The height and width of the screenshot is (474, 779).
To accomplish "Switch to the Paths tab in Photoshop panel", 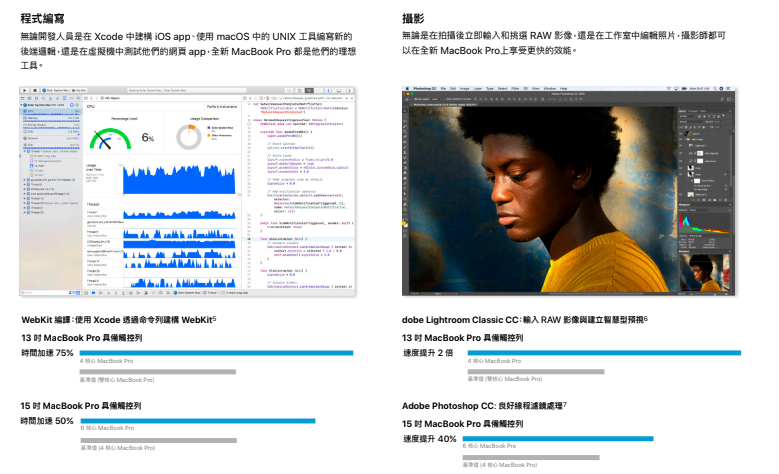I will click(703, 111).
